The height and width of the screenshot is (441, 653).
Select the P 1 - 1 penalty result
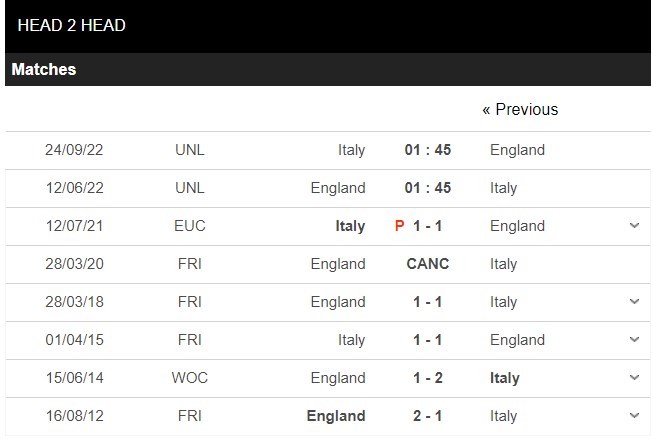click(x=419, y=226)
